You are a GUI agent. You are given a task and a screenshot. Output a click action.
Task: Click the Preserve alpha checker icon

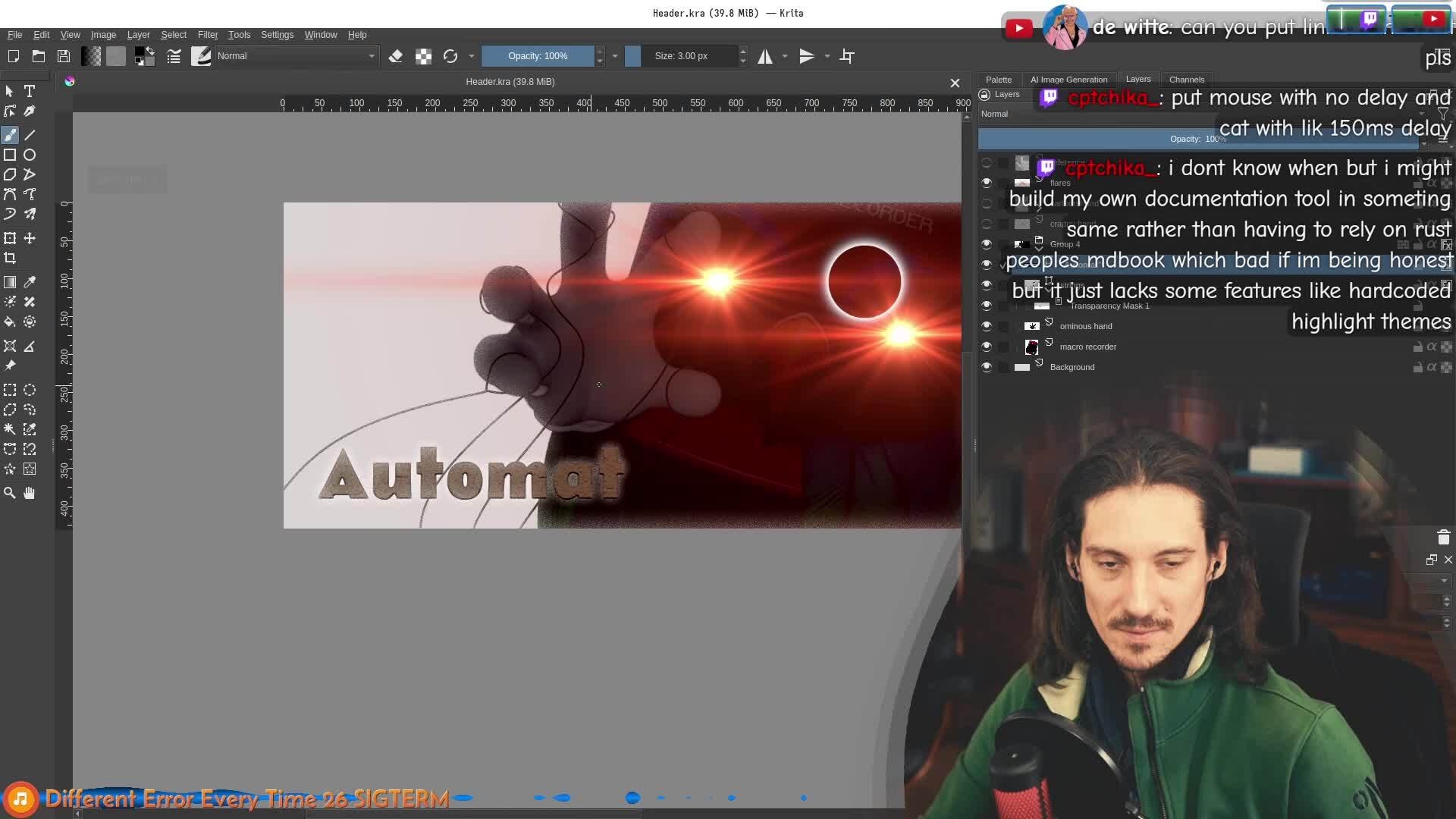coord(423,56)
